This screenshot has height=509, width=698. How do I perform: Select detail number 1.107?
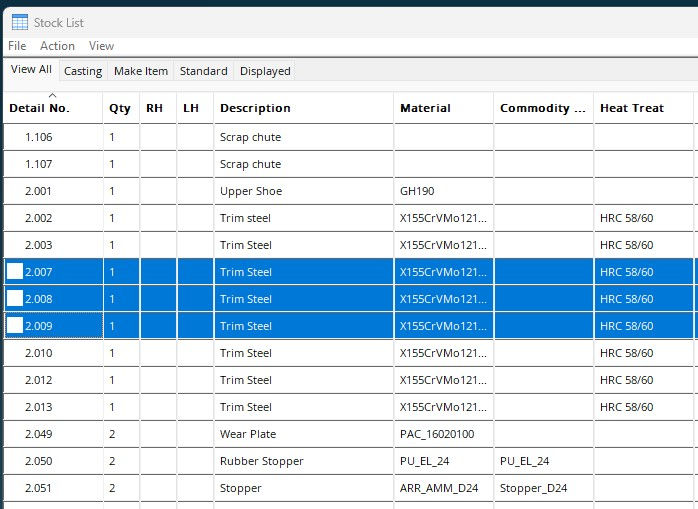point(39,164)
